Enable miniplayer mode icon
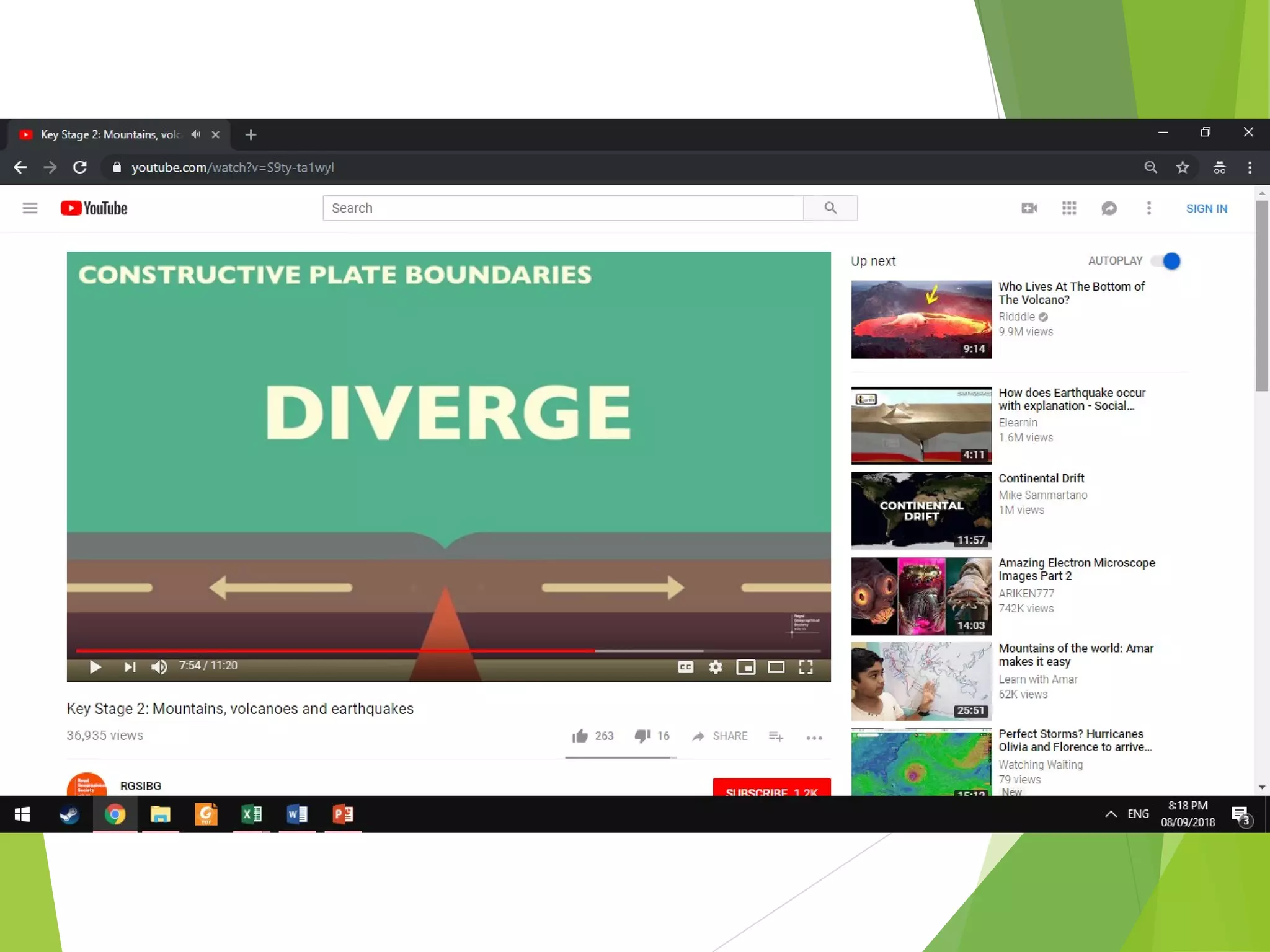Image resolution: width=1270 pixels, height=952 pixels. [745, 667]
